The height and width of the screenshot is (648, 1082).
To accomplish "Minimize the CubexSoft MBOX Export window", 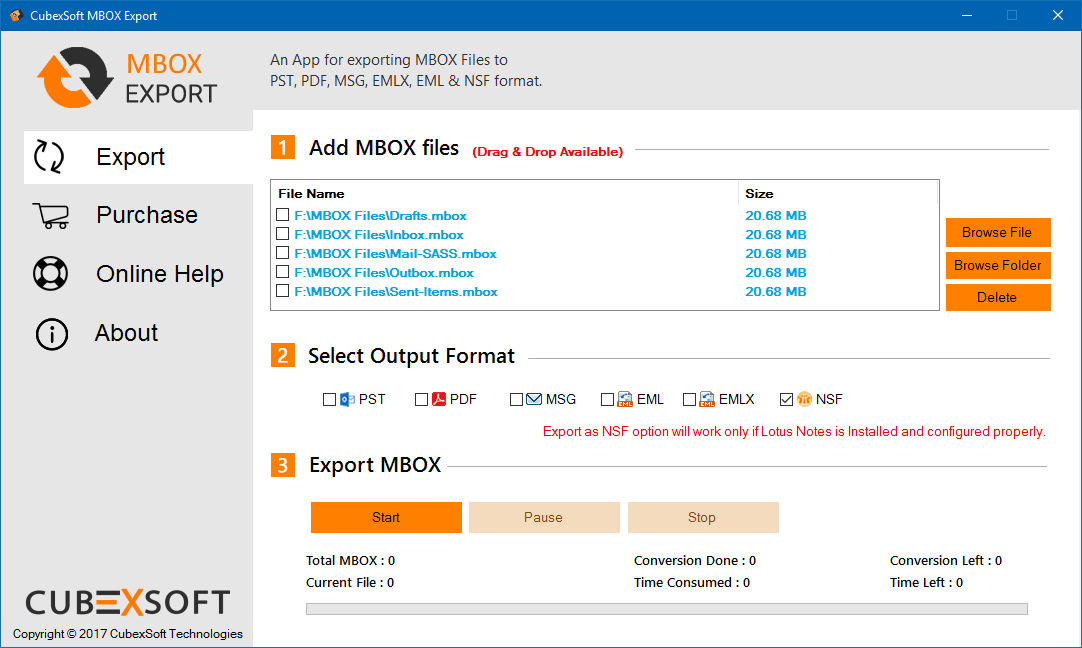I will (x=967, y=15).
